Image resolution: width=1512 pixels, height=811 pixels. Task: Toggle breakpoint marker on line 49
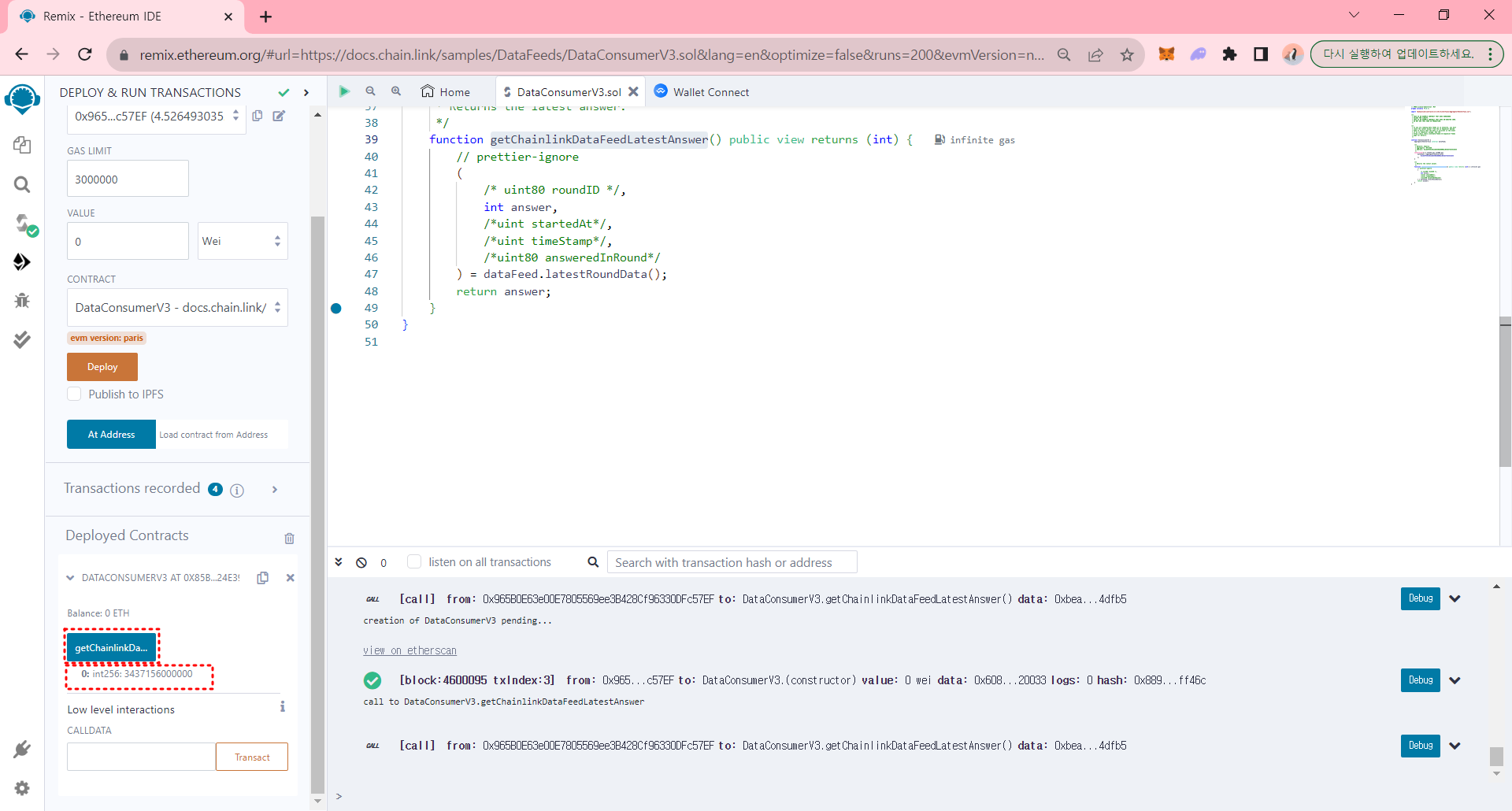coord(336,308)
